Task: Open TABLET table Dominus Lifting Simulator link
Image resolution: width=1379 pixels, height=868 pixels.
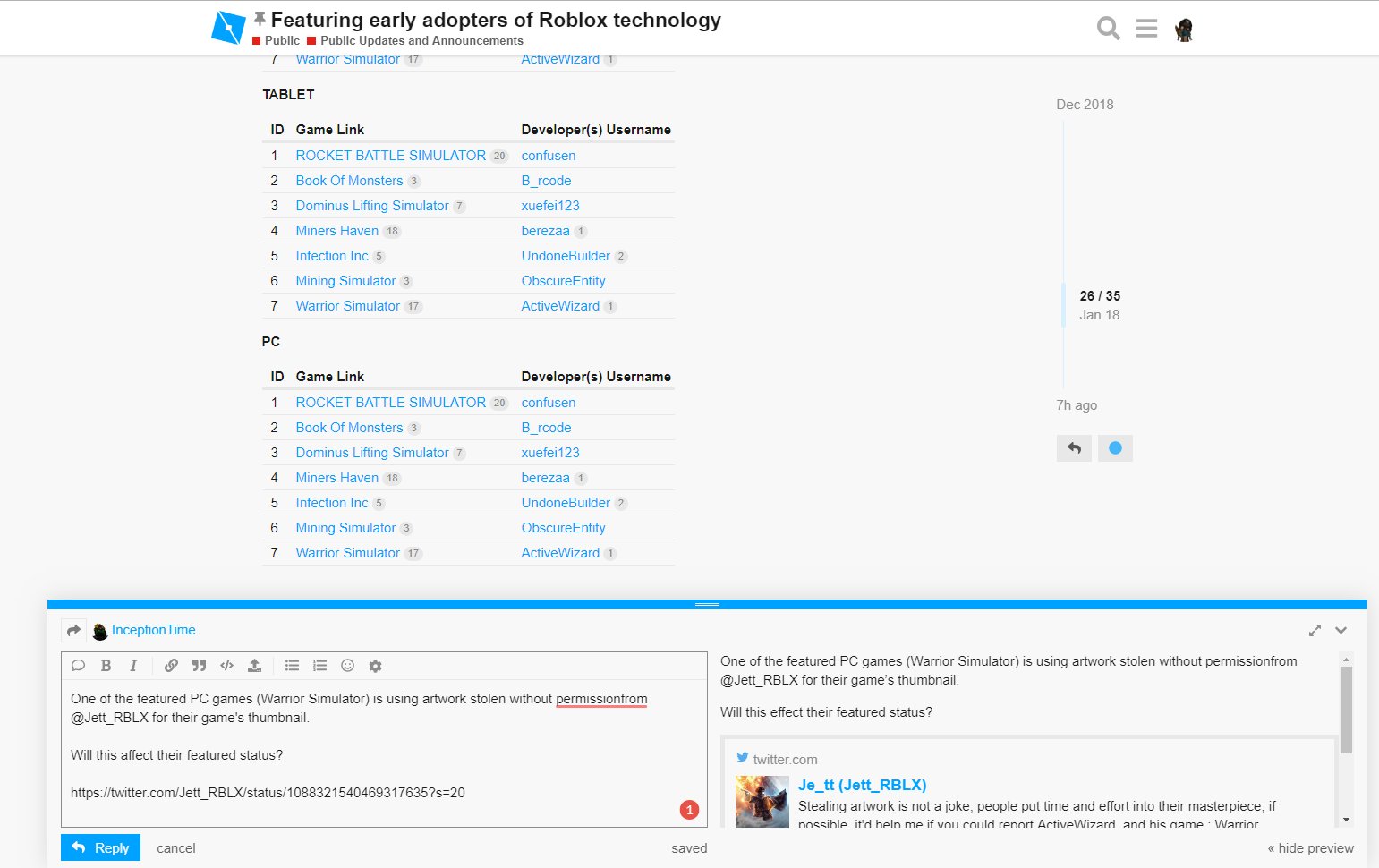Action: 372,206
